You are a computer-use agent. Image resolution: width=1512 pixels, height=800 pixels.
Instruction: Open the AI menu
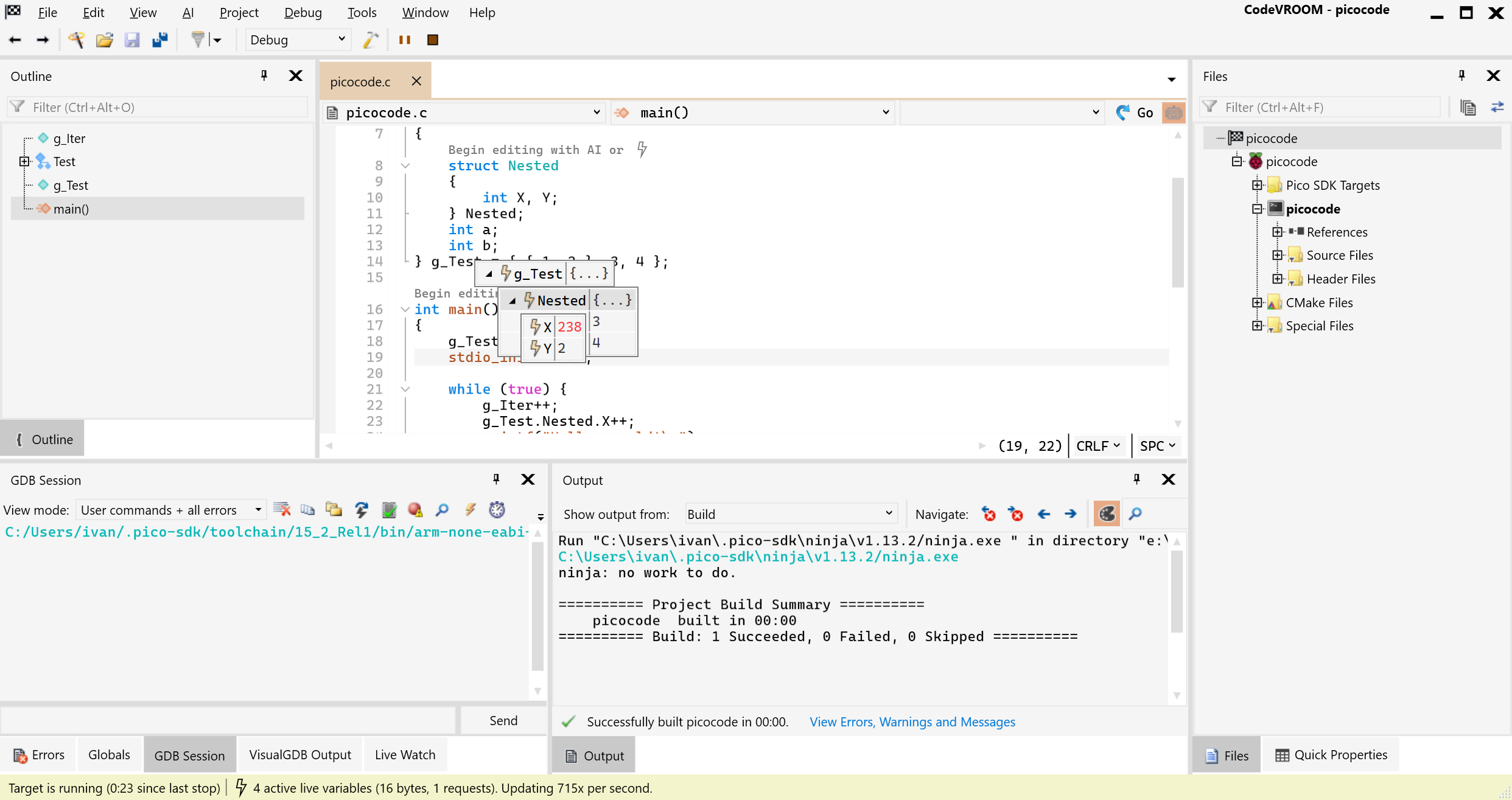coord(187,12)
